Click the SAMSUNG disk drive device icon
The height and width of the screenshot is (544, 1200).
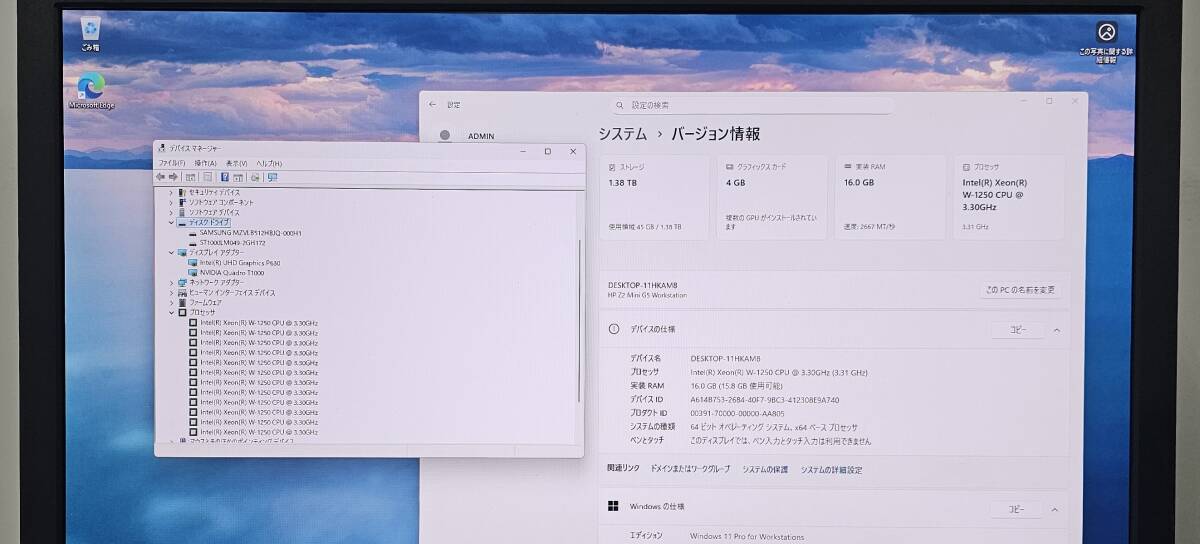(x=193, y=233)
